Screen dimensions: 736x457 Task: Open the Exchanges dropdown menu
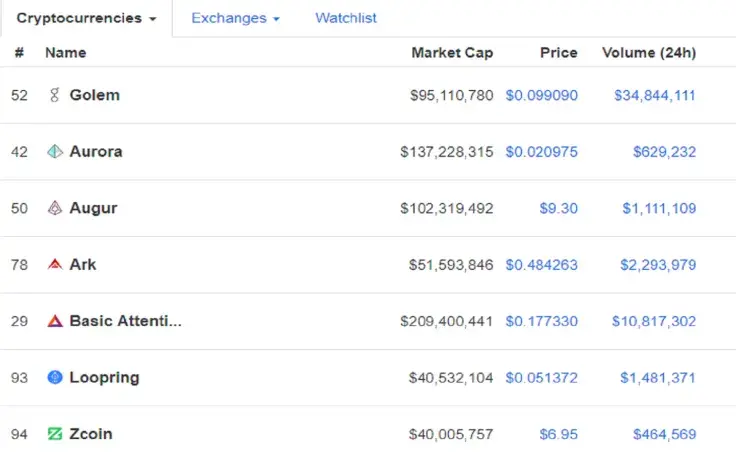(235, 18)
